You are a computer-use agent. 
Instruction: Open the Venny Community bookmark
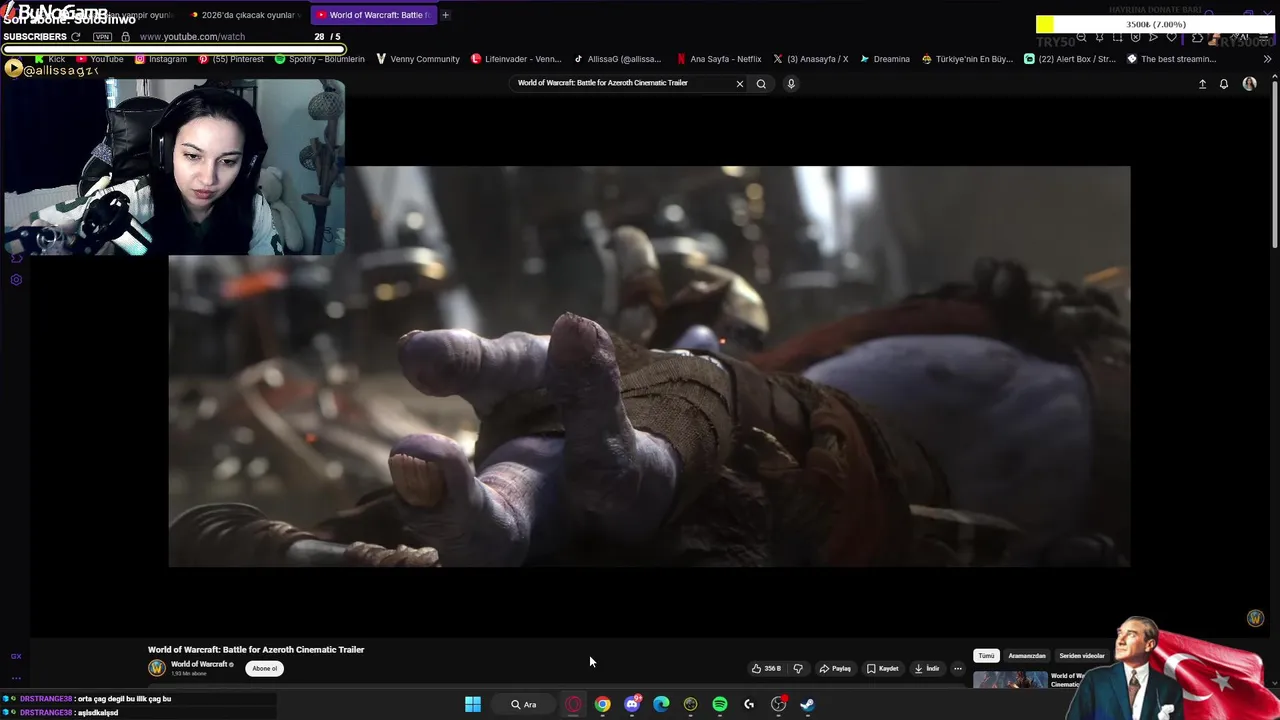point(418,59)
